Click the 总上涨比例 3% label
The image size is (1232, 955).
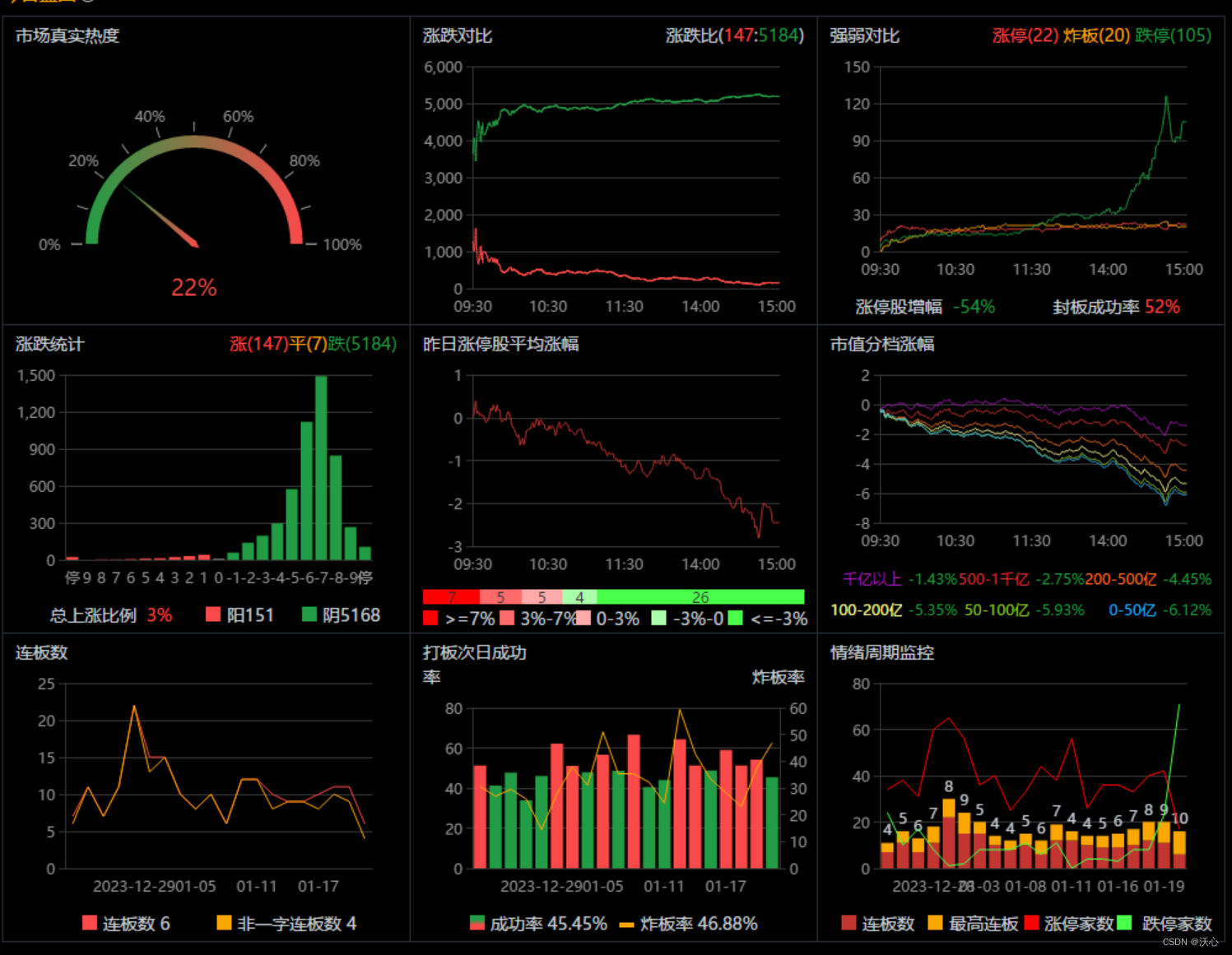coord(111,615)
